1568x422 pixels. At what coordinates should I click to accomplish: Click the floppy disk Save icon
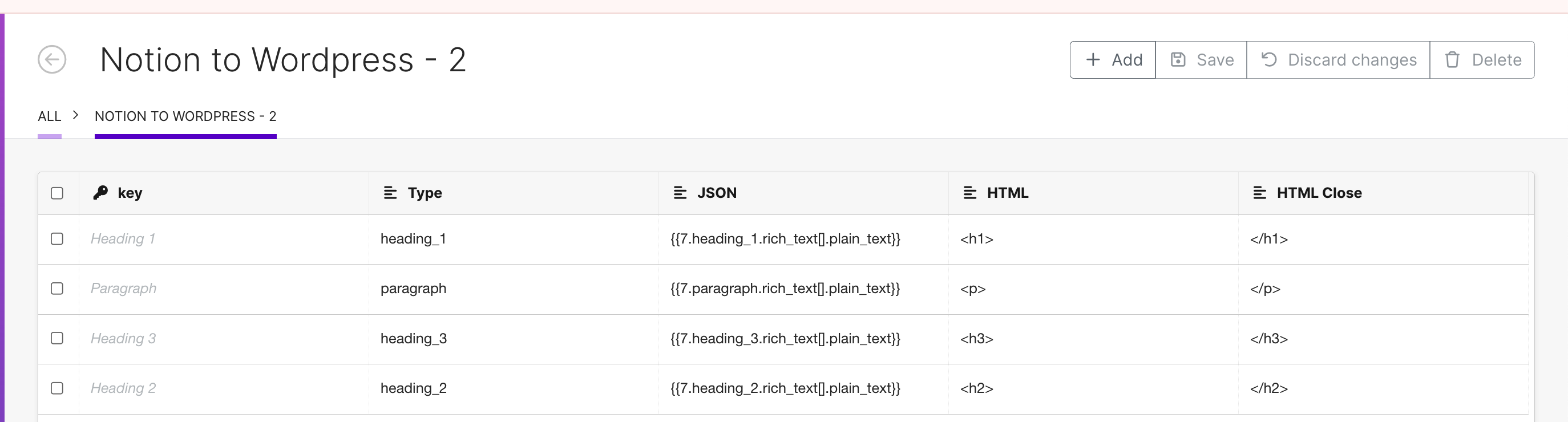pos(1178,59)
